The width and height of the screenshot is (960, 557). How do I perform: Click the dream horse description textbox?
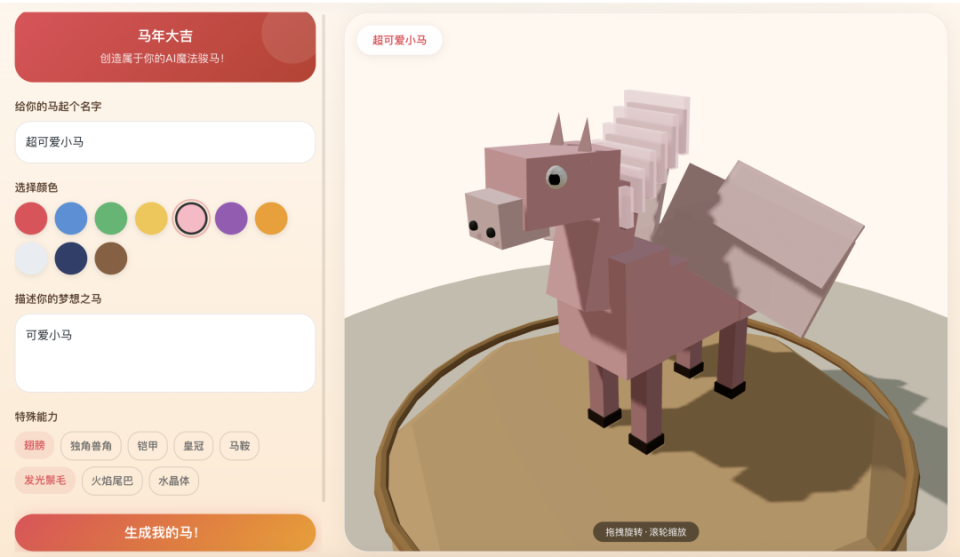(165, 353)
